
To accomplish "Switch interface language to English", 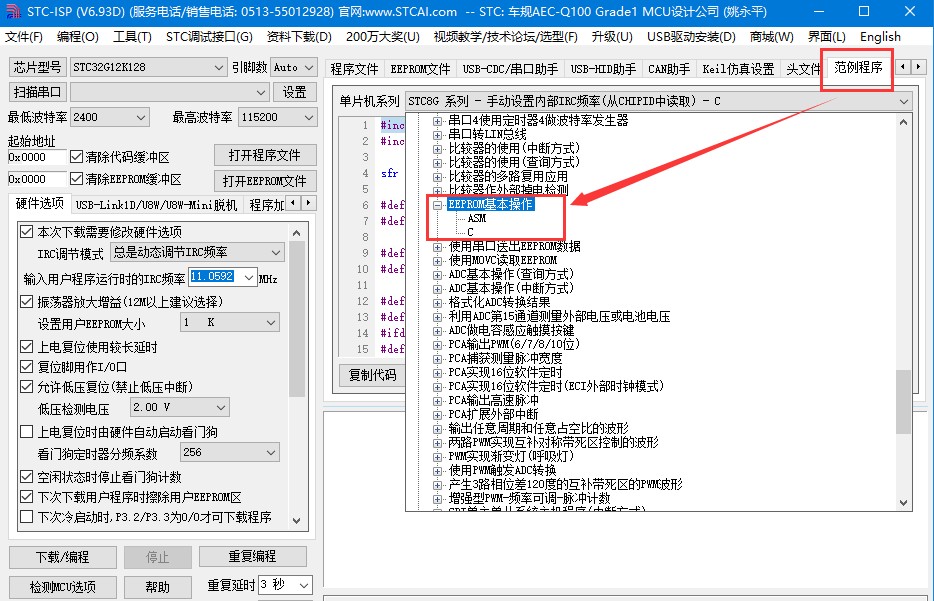I will click(880, 37).
